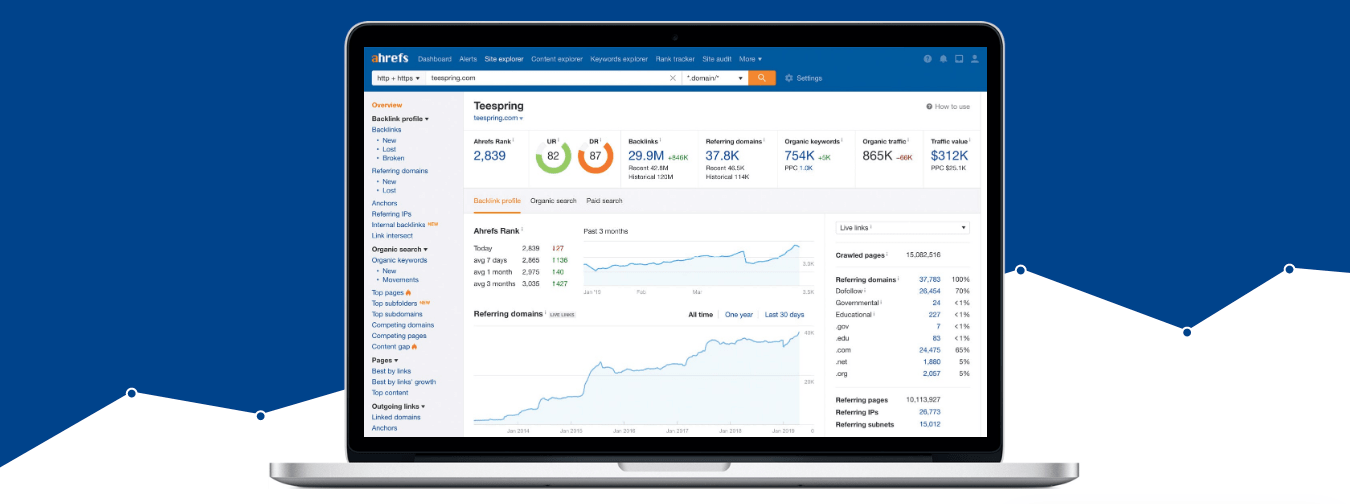The width and height of the screenshot is (1350, 504).
Task: Open the Top content sidebar link
Action: coord(390,393)
